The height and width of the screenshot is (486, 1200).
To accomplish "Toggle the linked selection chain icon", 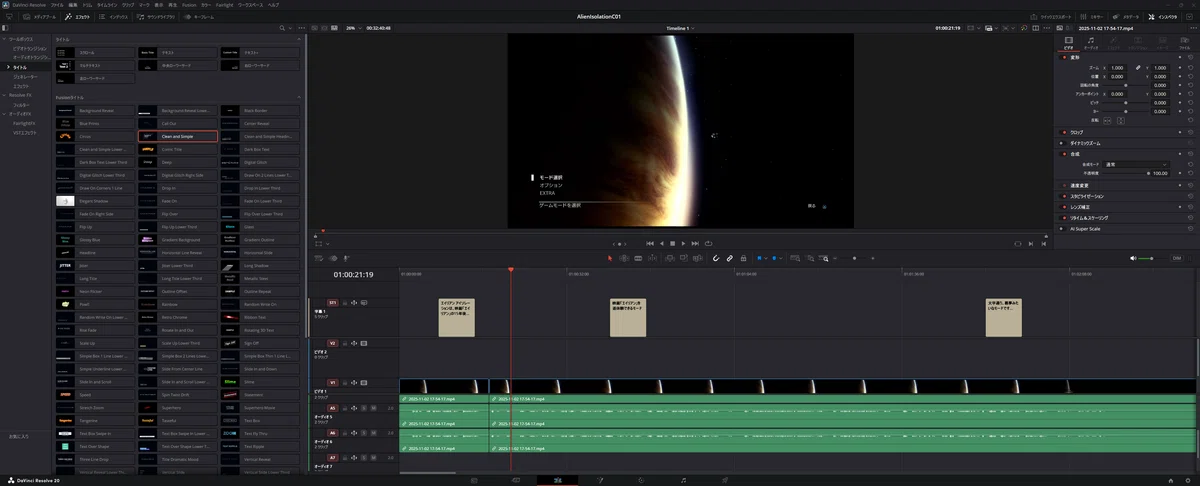I will pyautogui.click(x=729, y=258).
